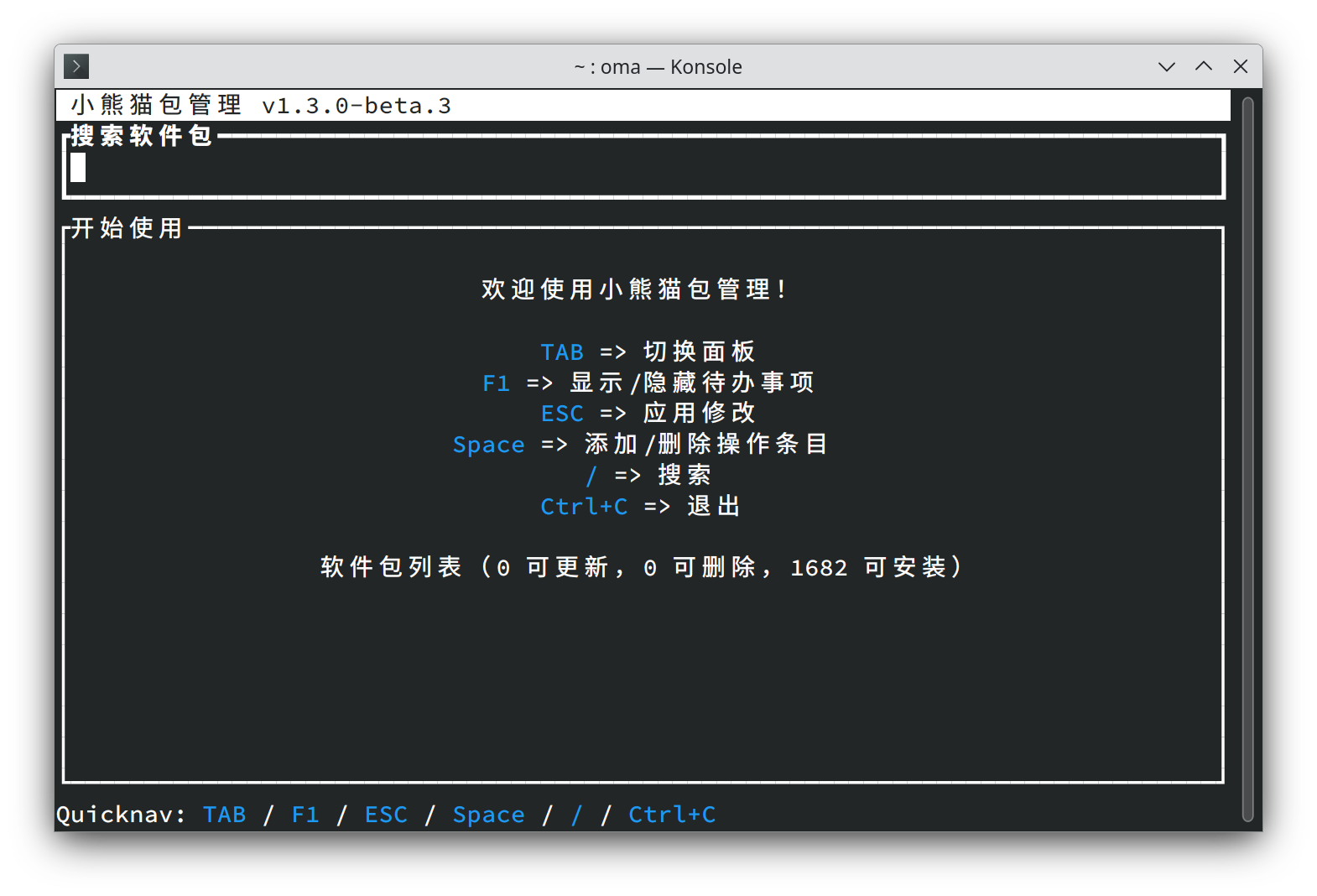This screenshot has height=896, width=1317.
Task: Click F1 in the Quicknav bar
Action: click(x=305, y=815)
